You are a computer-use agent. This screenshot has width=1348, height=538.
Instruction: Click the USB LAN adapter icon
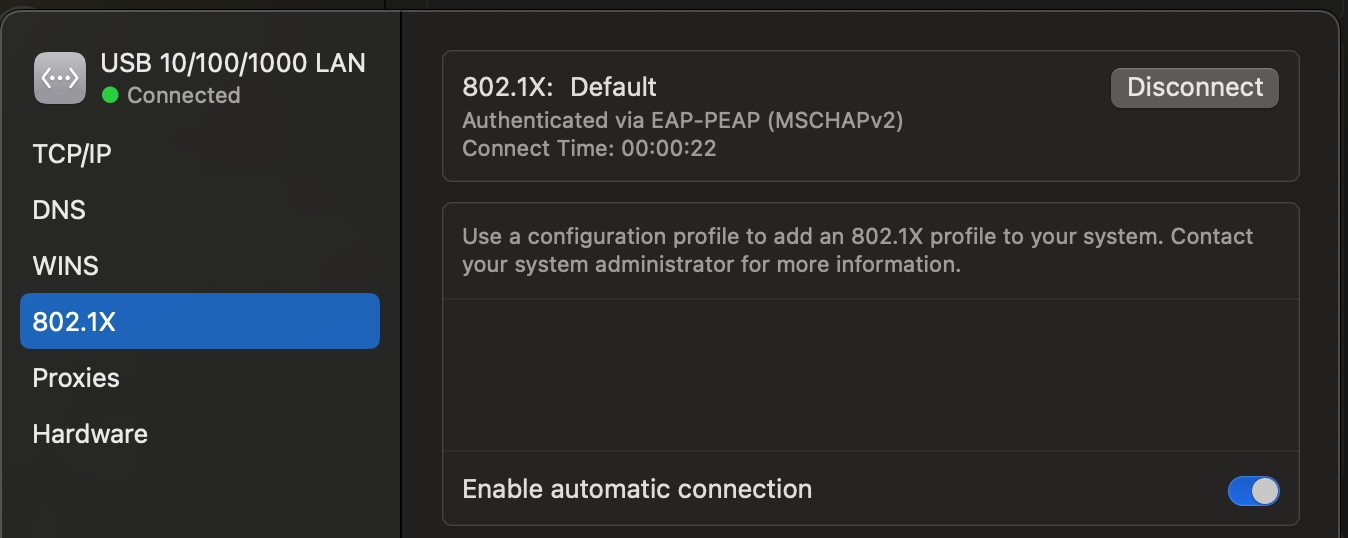(x=60, y=78)
